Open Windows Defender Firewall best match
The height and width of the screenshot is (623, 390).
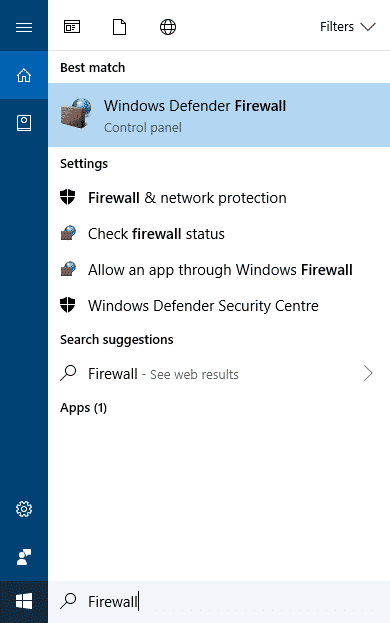pyautogui.click(x=219, y=115)
